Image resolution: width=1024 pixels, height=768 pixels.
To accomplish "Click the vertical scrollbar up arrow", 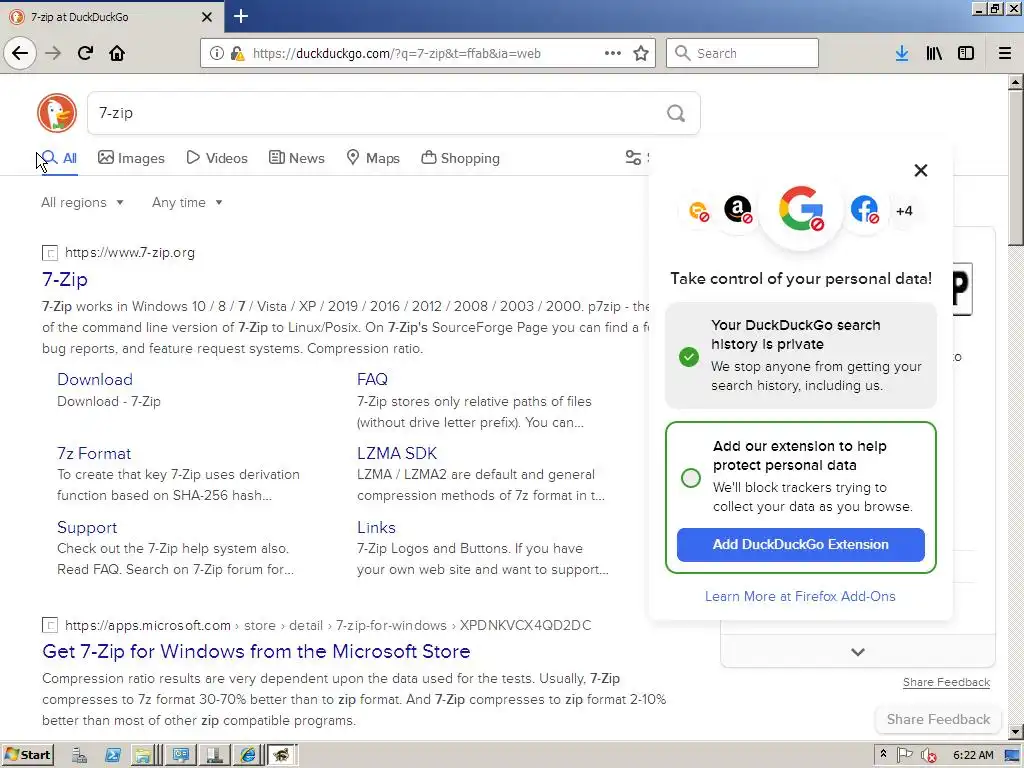I will [x=1015, y=82].
